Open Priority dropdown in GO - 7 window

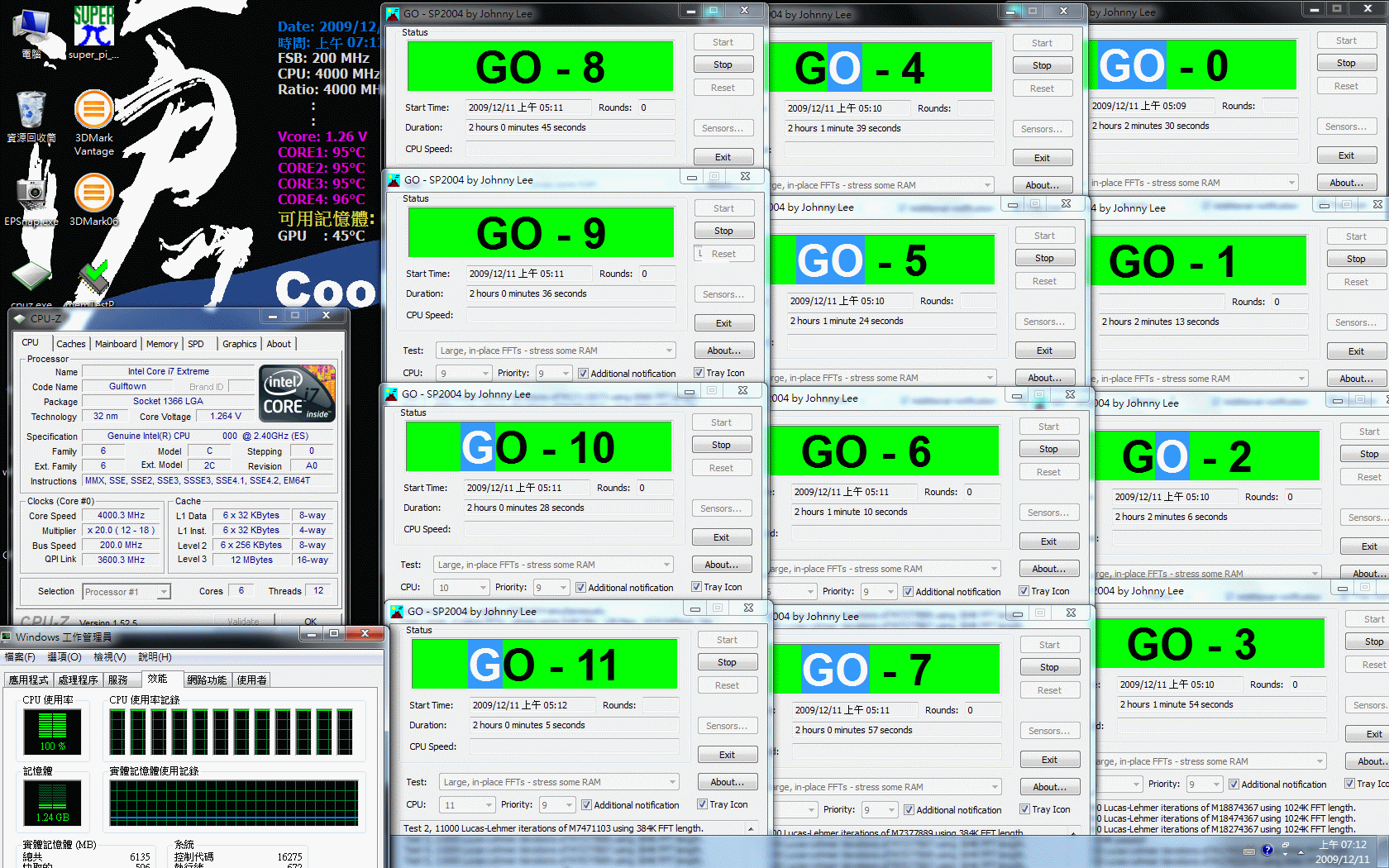point(879,810)
